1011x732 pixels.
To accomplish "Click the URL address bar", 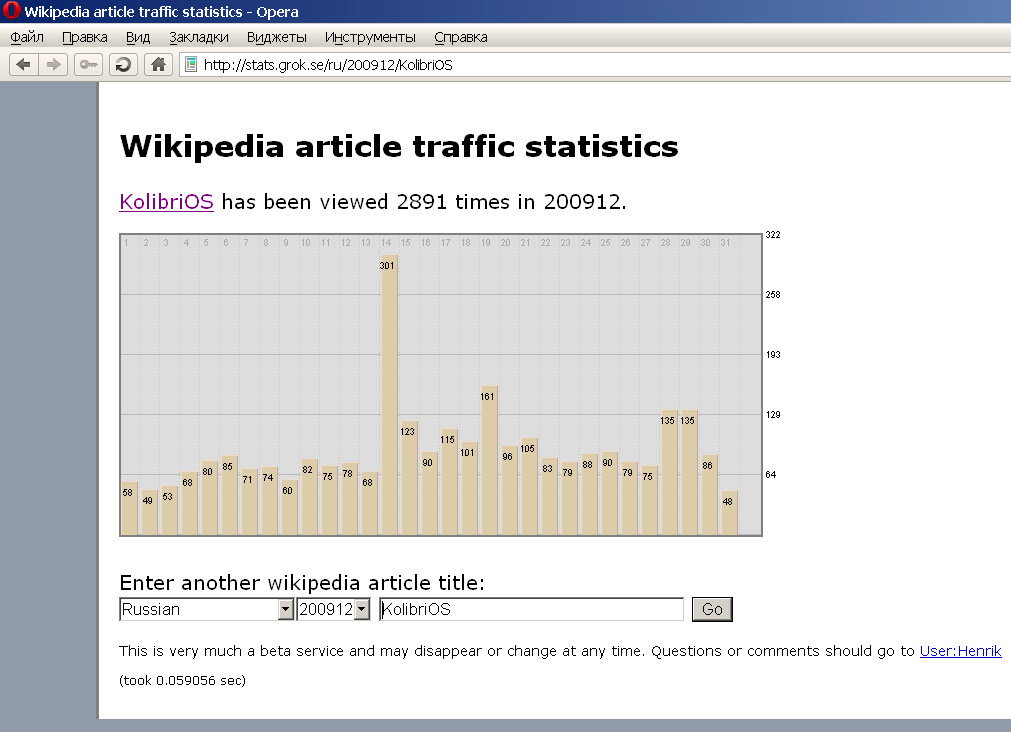I will click(600, 65).
